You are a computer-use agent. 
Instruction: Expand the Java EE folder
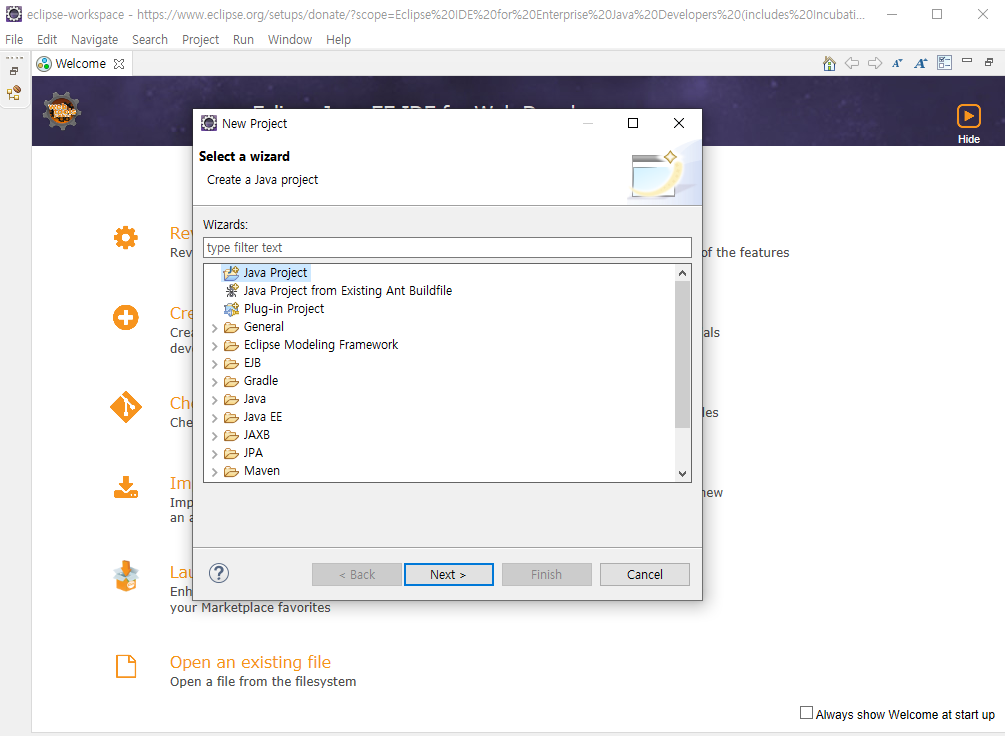pyautogui.click(x=215, y=417)
